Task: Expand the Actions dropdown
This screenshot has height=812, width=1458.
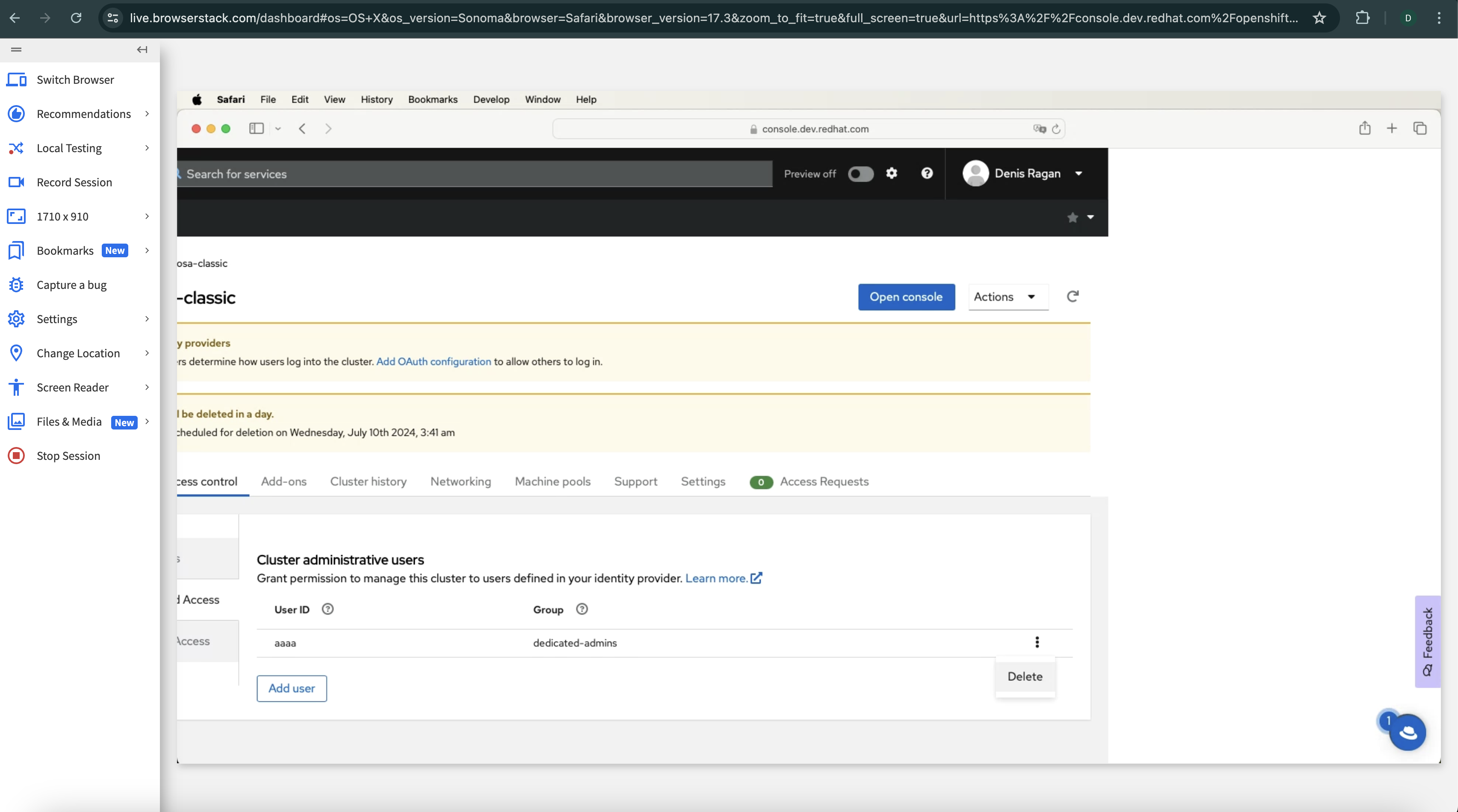Action: click(1007, 297)
